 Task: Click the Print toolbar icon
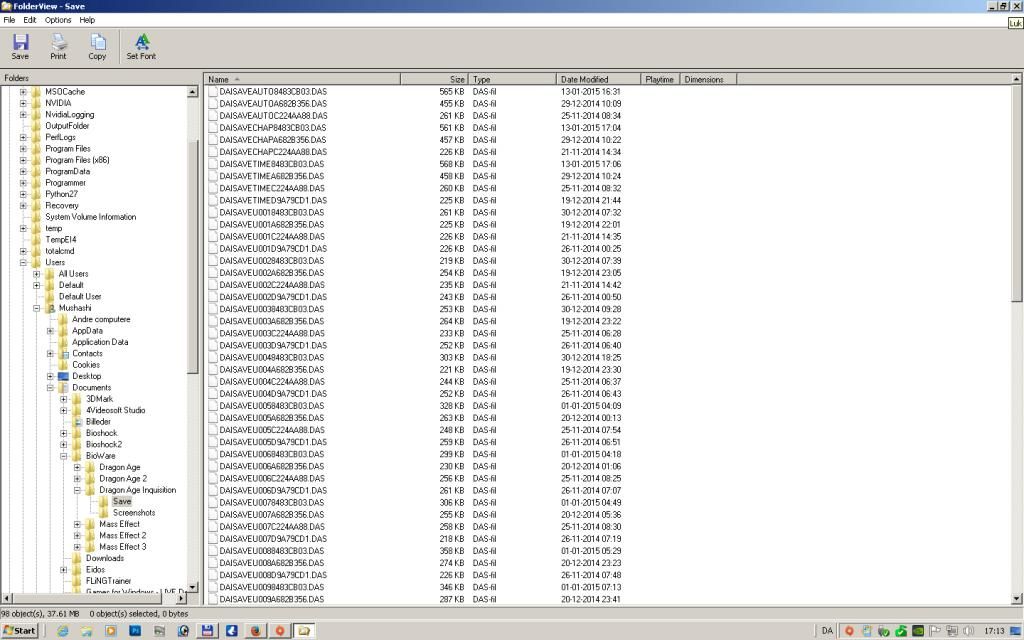coord(59,46)
